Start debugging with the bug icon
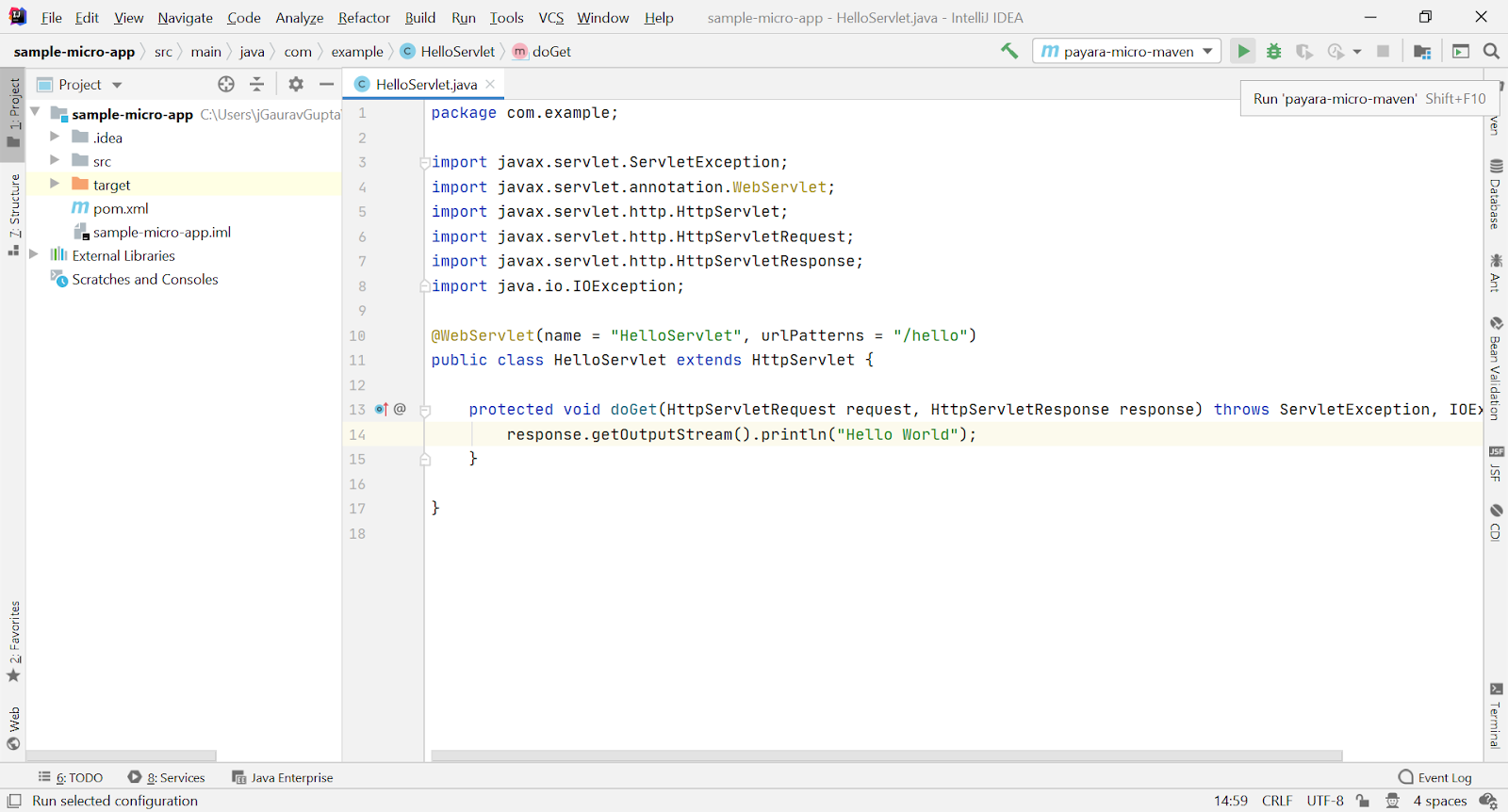 click(x=1274, y=51)
